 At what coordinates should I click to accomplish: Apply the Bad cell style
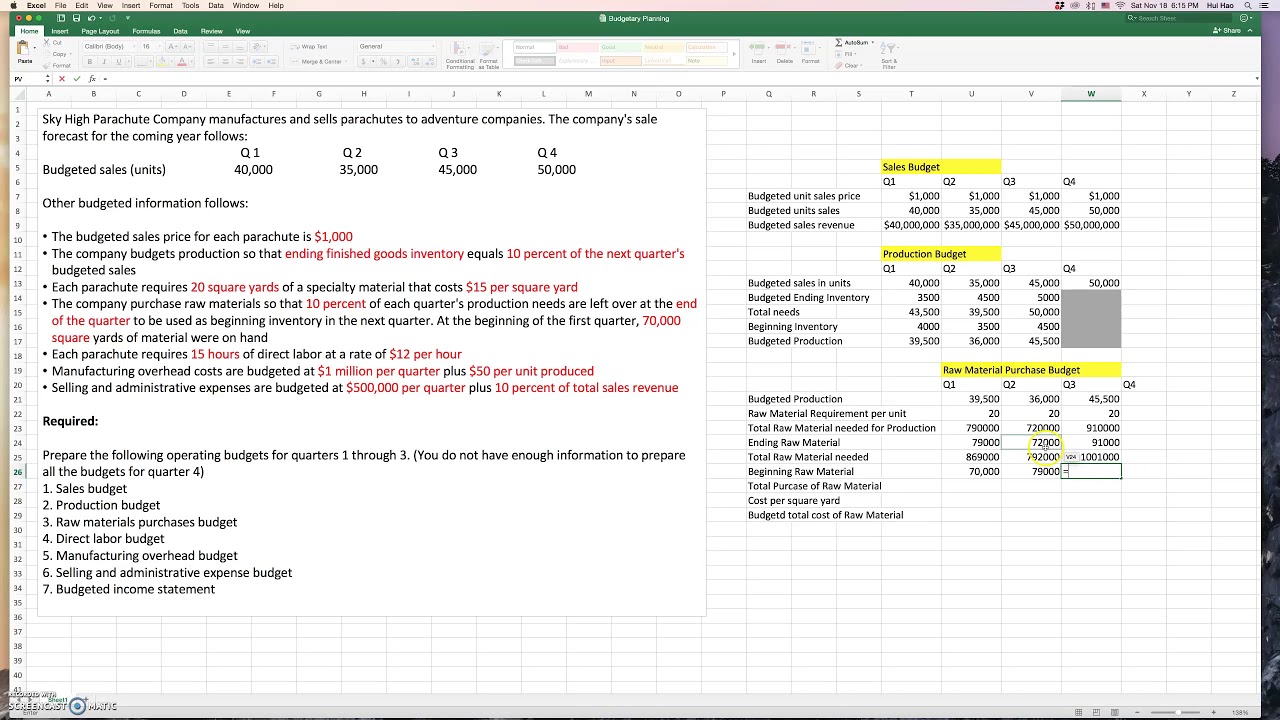576,47
